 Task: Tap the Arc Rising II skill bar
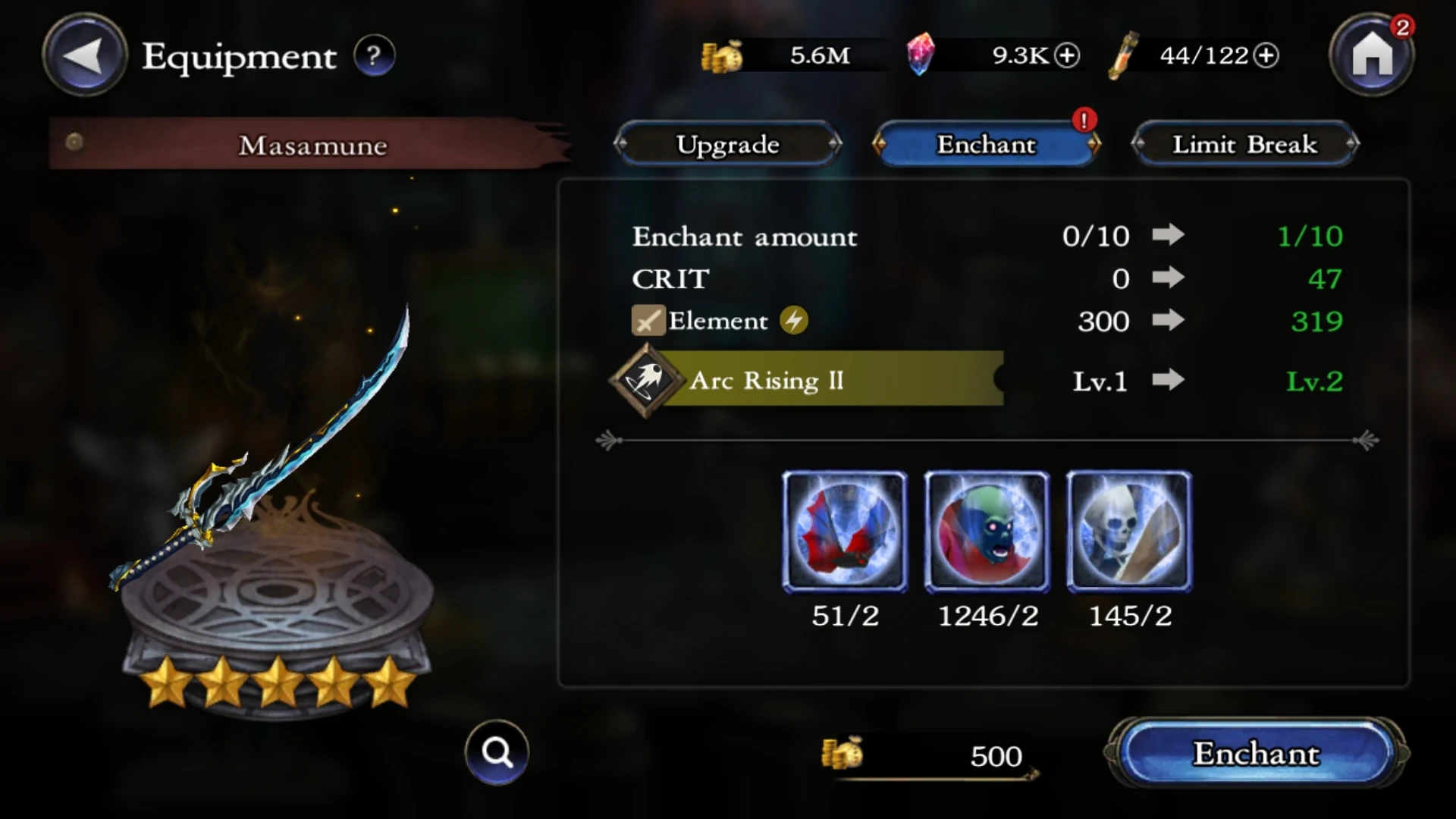click(808, 379)
